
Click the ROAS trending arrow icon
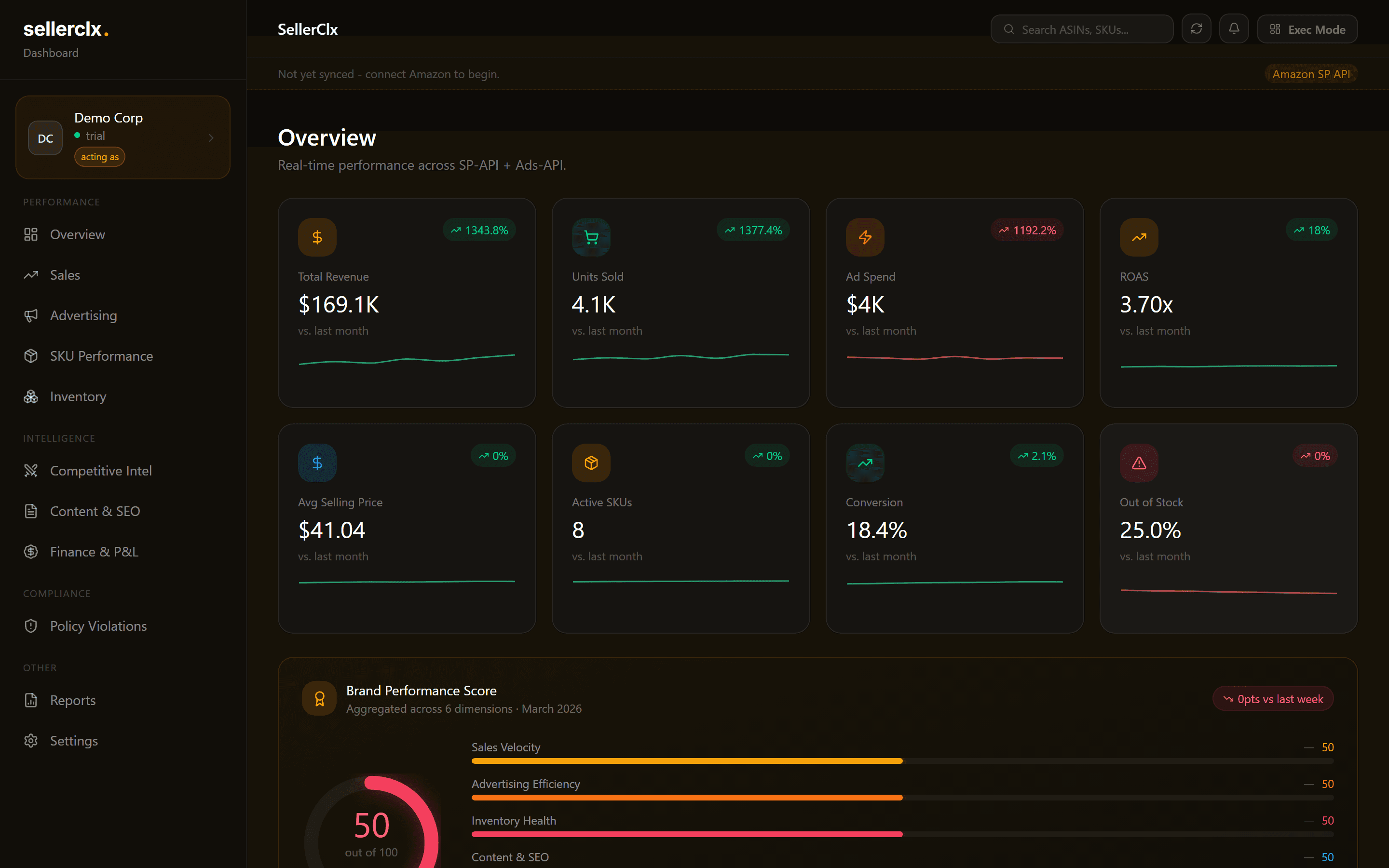(x=1139, y=237)
